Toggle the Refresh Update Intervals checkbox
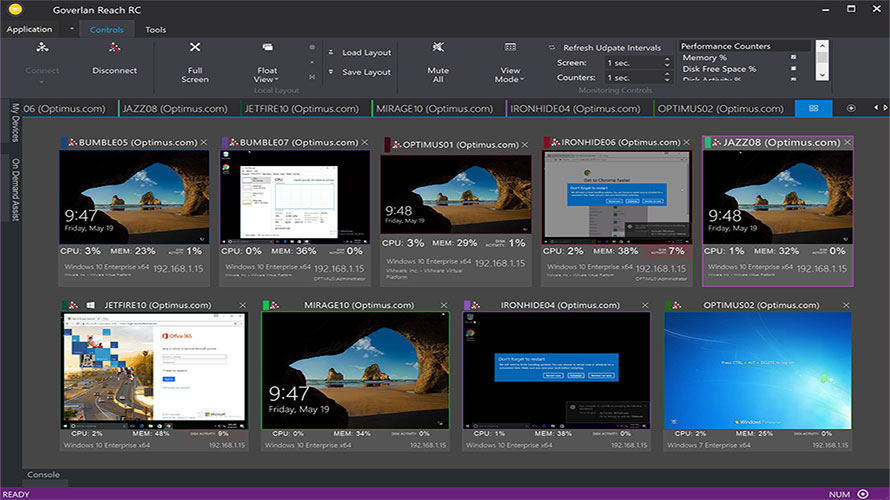890x500 pixels. point(552,48)
